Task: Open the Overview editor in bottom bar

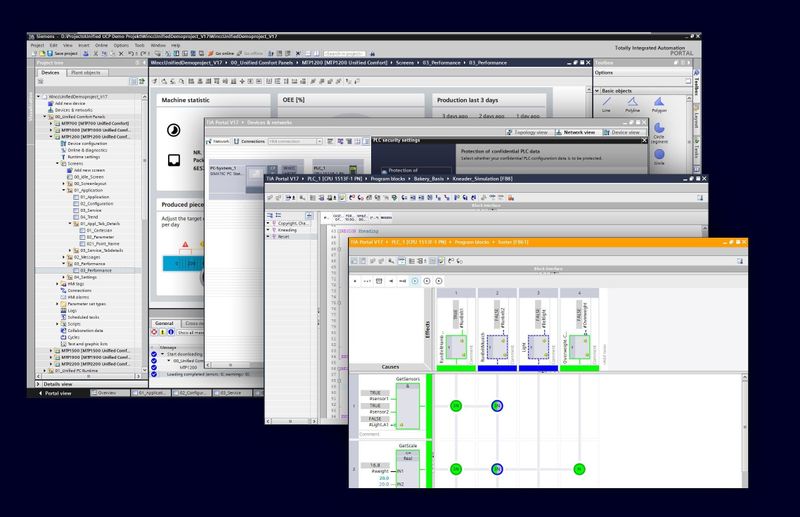Action: tap(108, 393)
